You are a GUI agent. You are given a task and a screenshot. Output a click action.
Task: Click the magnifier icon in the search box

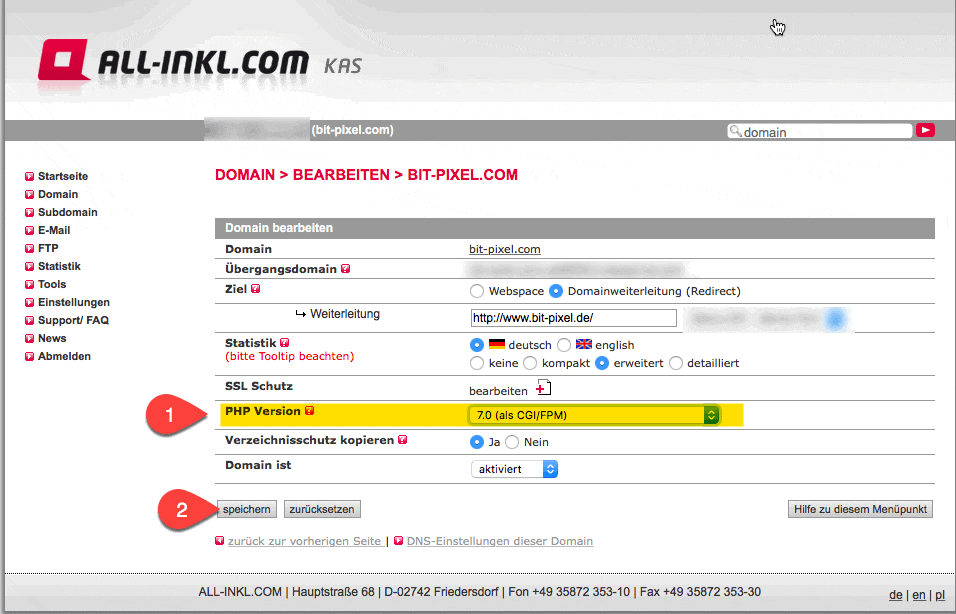[735, 131]
